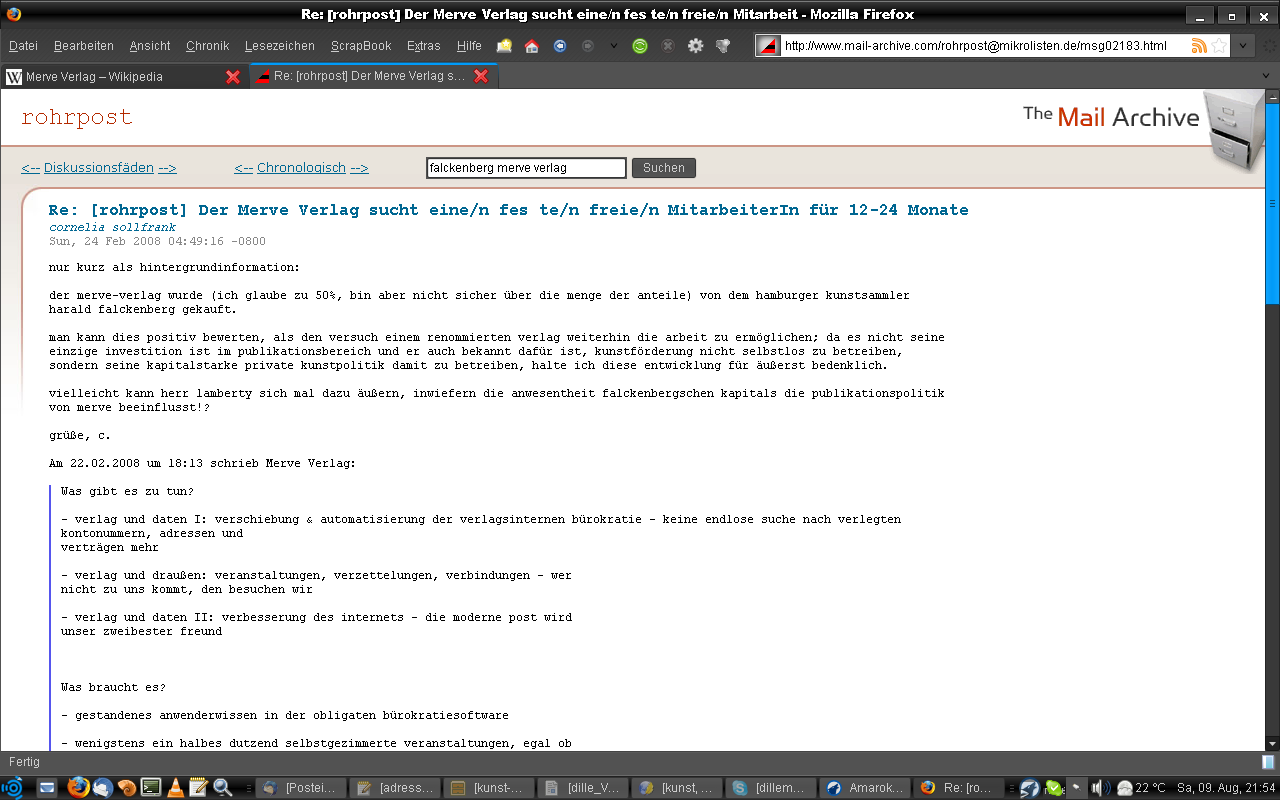The image size is (1280, 800).
Task: Click the orange shell launcher icon
Action: 126,788
